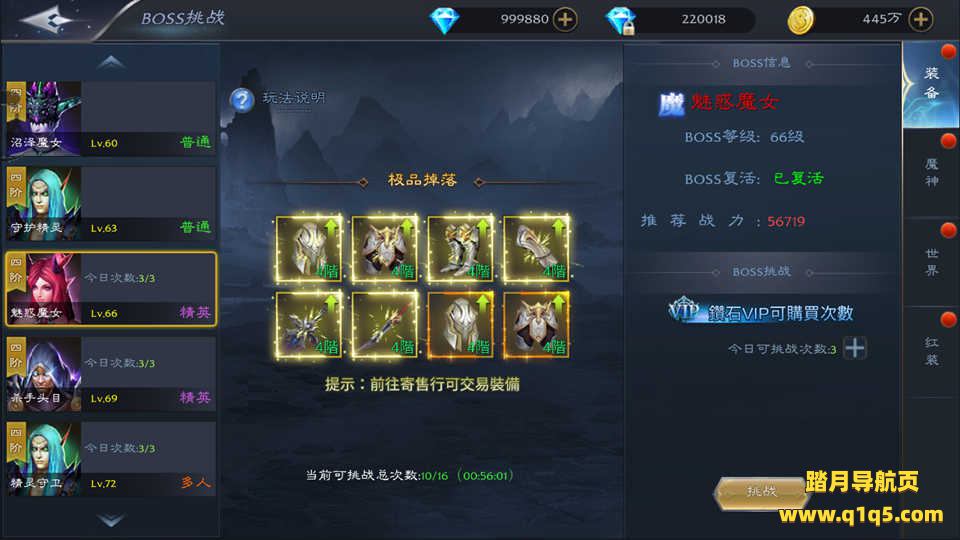The height and width of the screenshot is (540, 960).
Task: Open the 世界 side tab
Action: (931, 262)
